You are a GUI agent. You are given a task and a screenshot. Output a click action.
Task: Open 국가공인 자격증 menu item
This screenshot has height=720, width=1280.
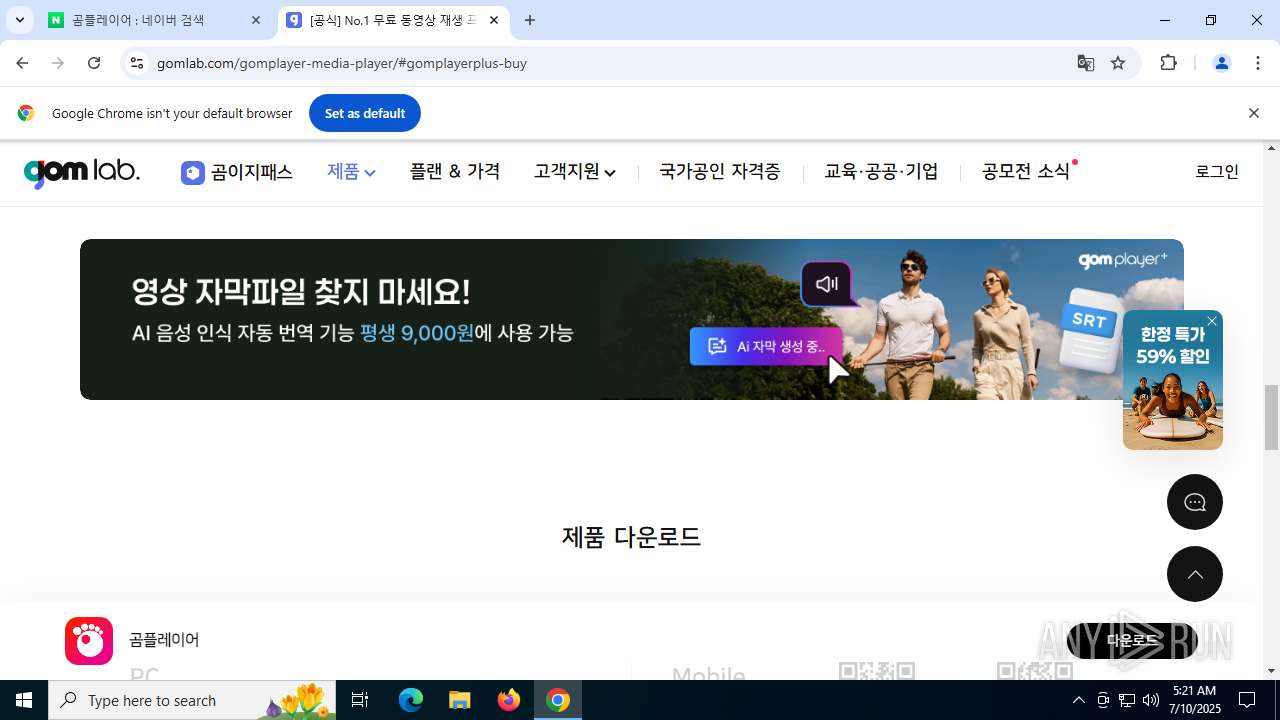click(x=720, y=172)
